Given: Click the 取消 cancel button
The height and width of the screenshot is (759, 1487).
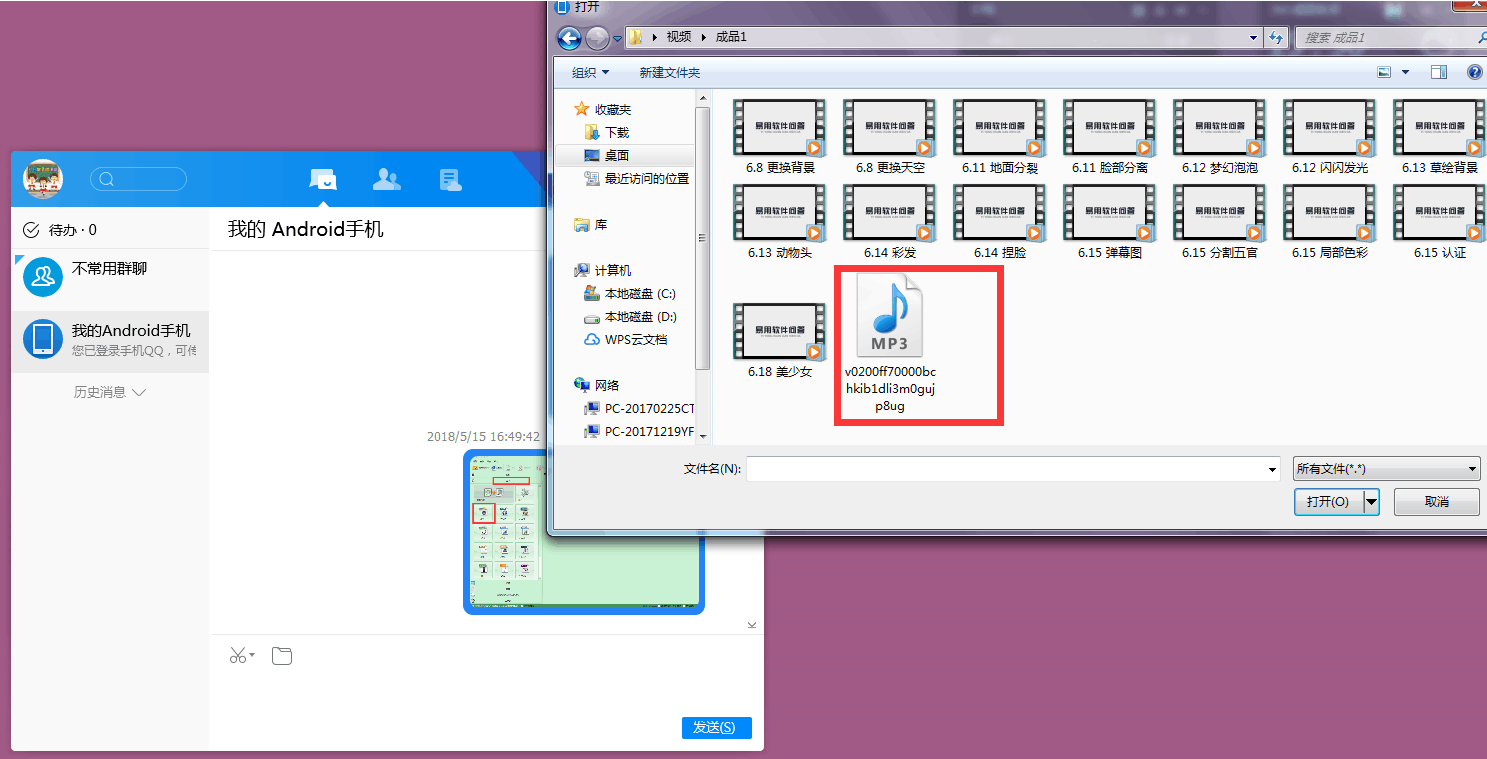Looking at the screenshot, I should click(x=1437, y=501).
